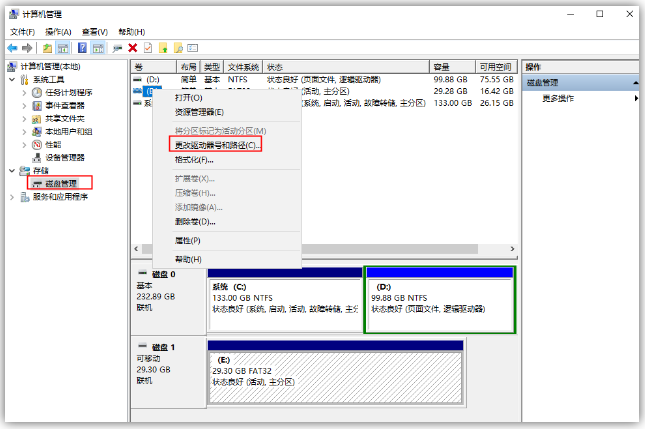
Task: Click the up one level folder icon
Action: point(49,47)
